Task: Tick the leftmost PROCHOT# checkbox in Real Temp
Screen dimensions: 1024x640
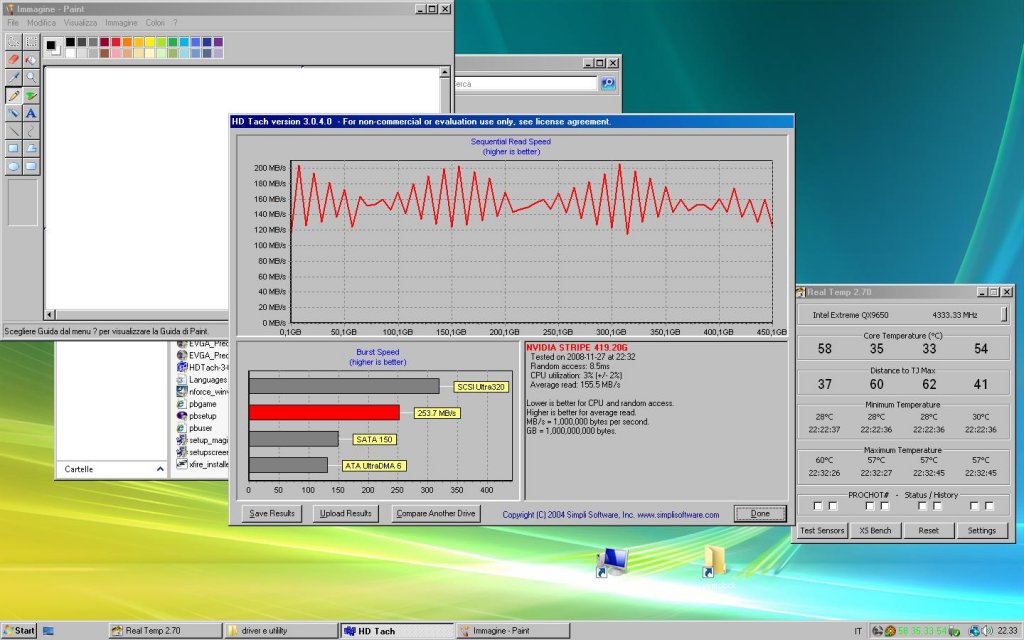Action: pyautogui.click(x=818, y=505)
